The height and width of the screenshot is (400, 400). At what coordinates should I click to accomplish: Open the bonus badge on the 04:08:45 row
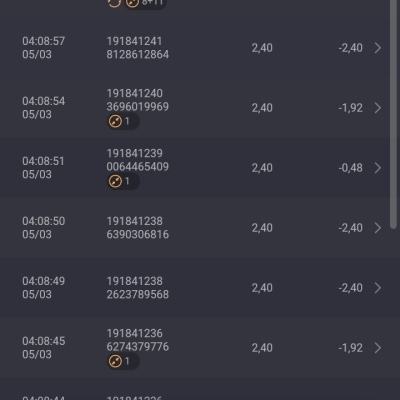(x=123, y=361)
